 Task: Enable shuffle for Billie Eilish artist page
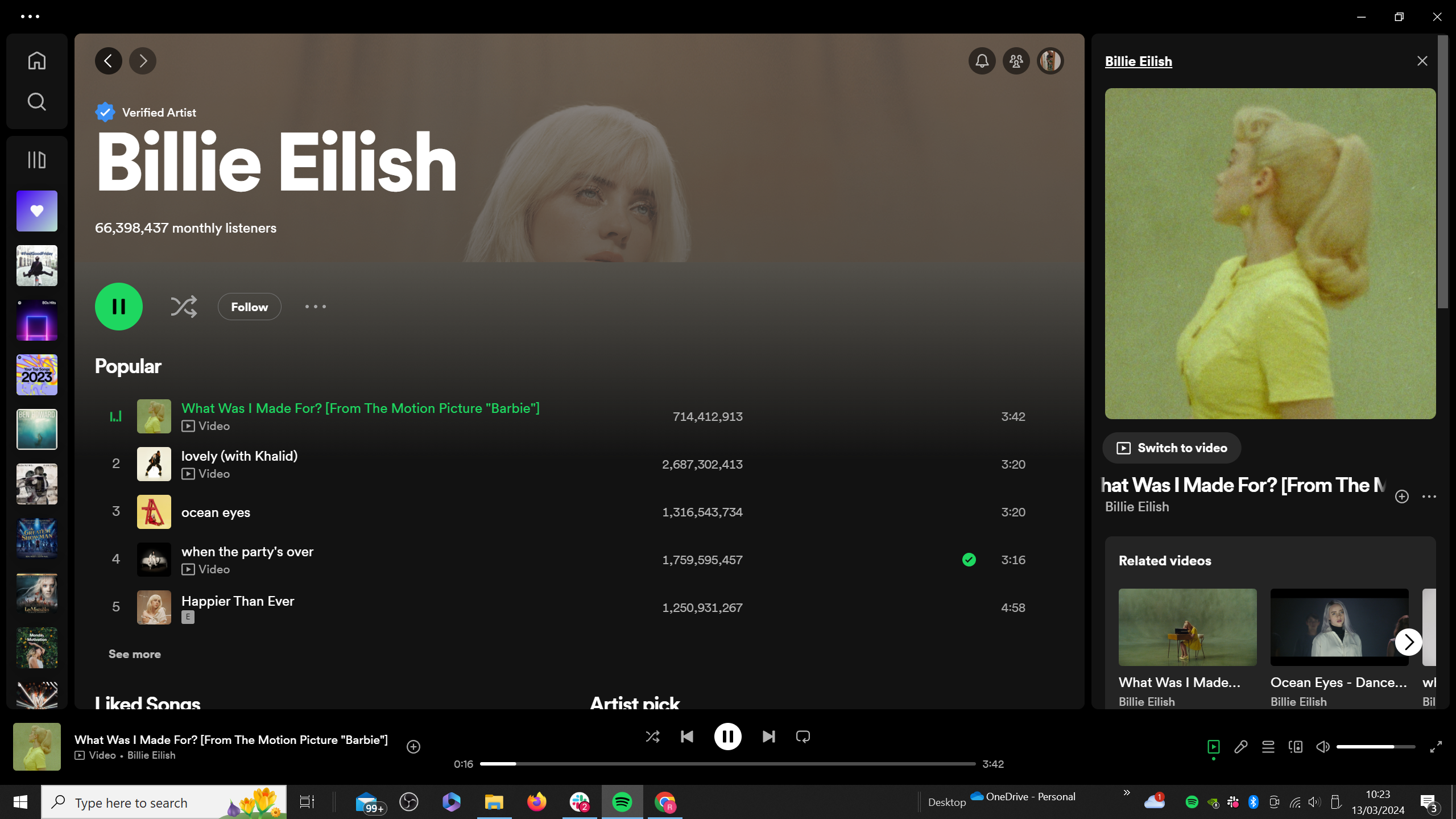coord(184,307)
